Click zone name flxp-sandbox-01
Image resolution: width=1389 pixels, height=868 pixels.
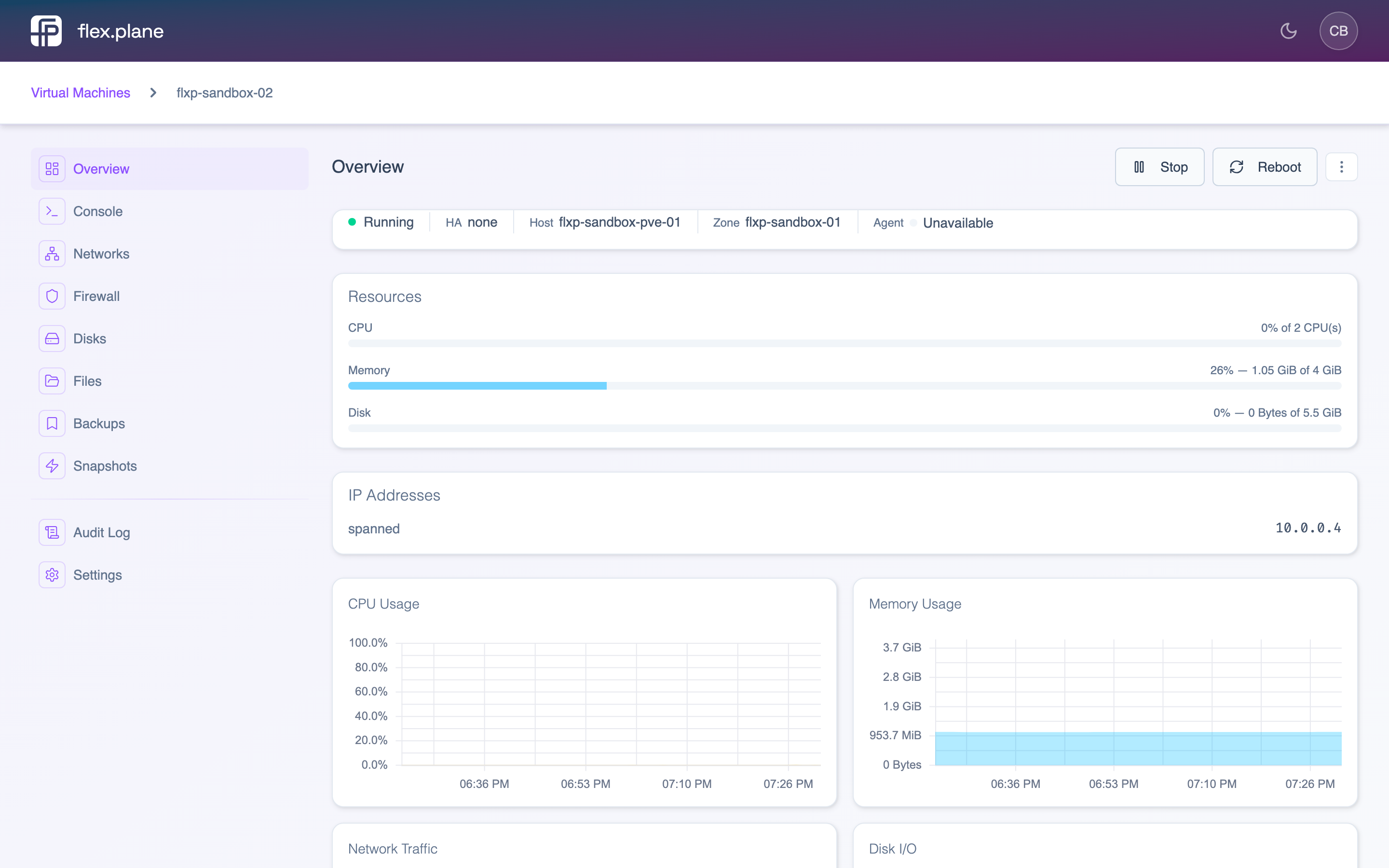pyautogui.click(x=793, y=222)
